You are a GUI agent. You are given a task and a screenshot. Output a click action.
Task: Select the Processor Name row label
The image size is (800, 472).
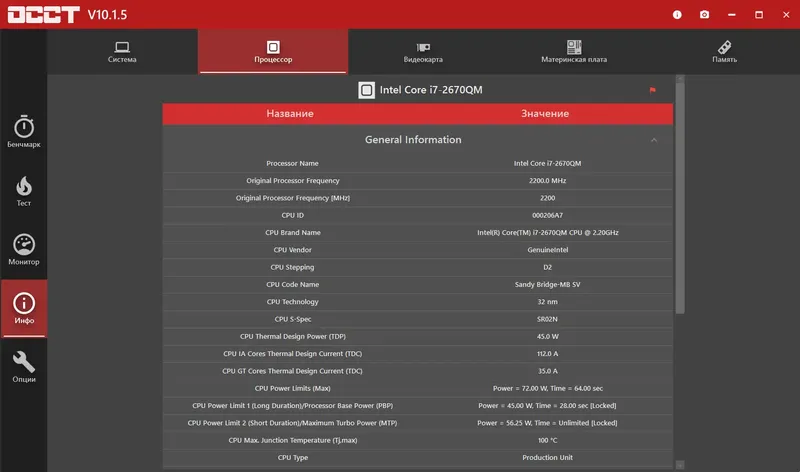click(292, 163)
